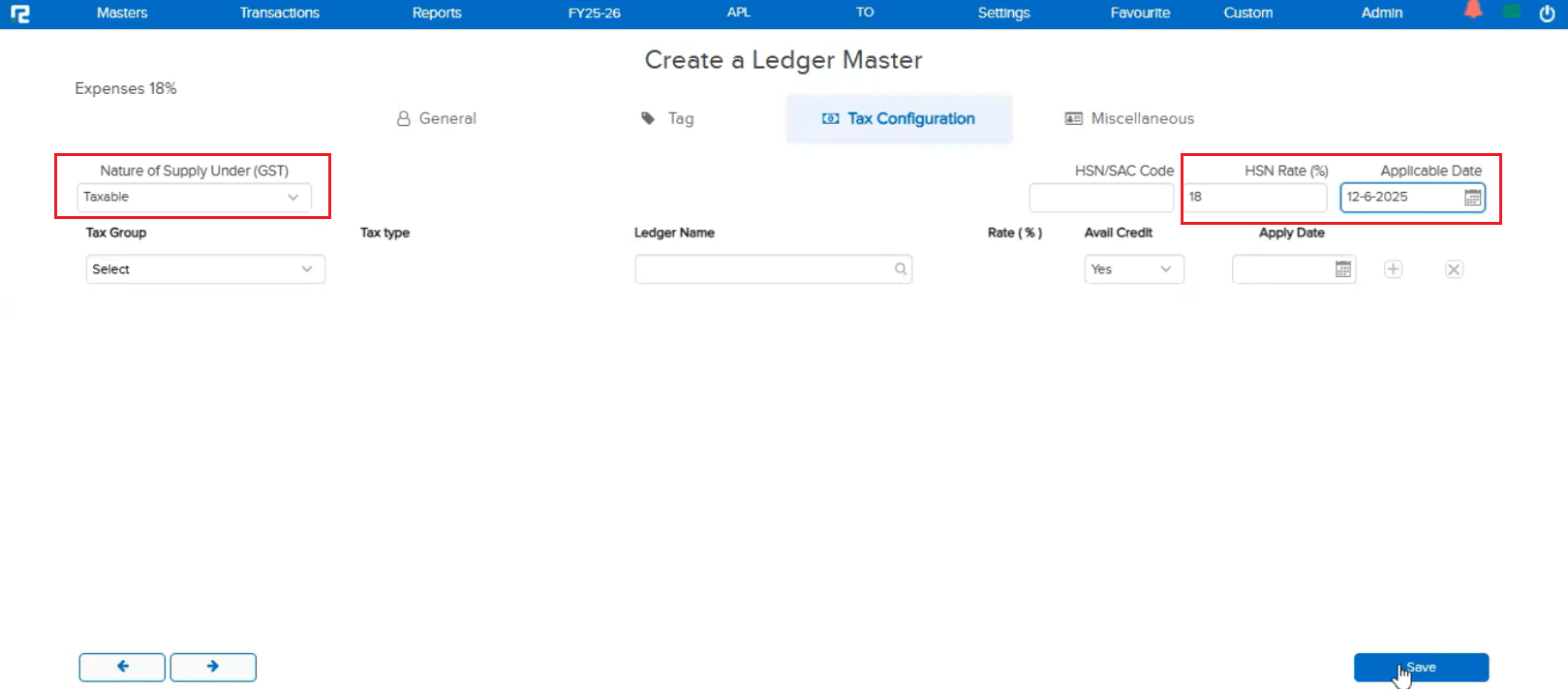Click the power logout icon
The width and height of the screenshot is (1568, 689).
click(1547, 14)
